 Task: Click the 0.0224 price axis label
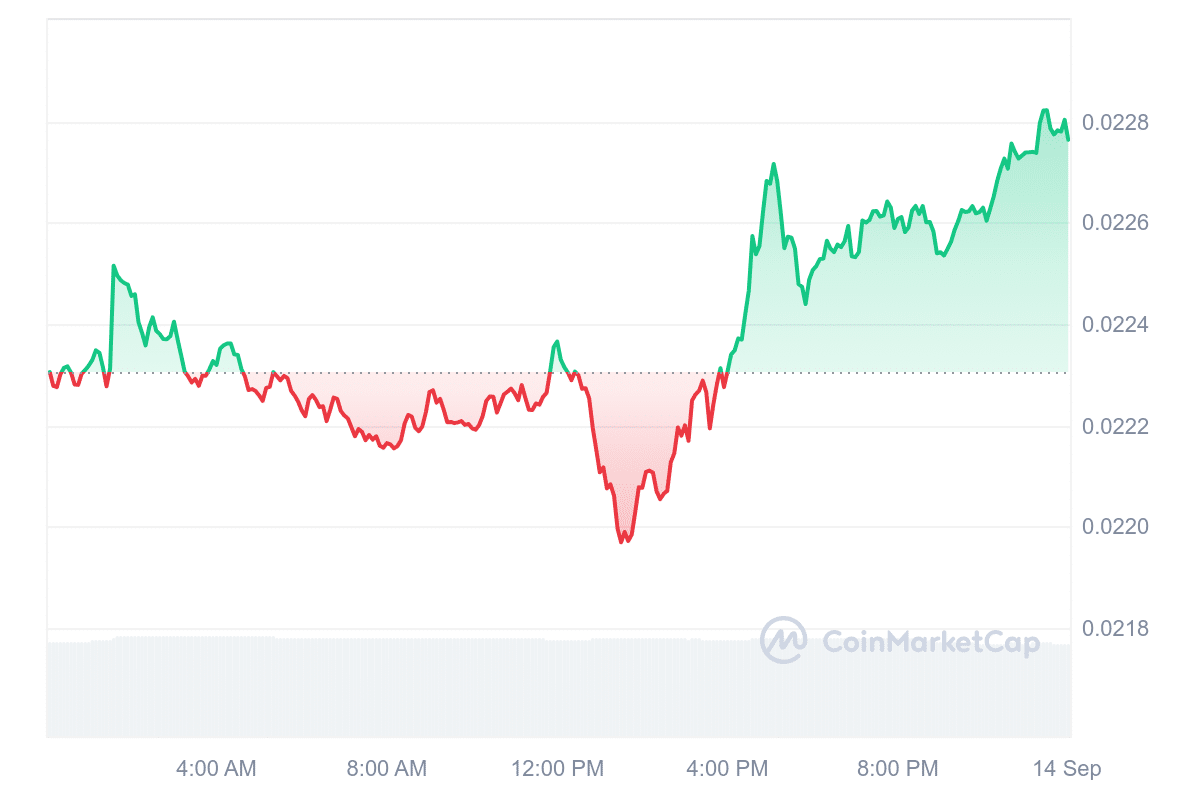coord(1116,325)
